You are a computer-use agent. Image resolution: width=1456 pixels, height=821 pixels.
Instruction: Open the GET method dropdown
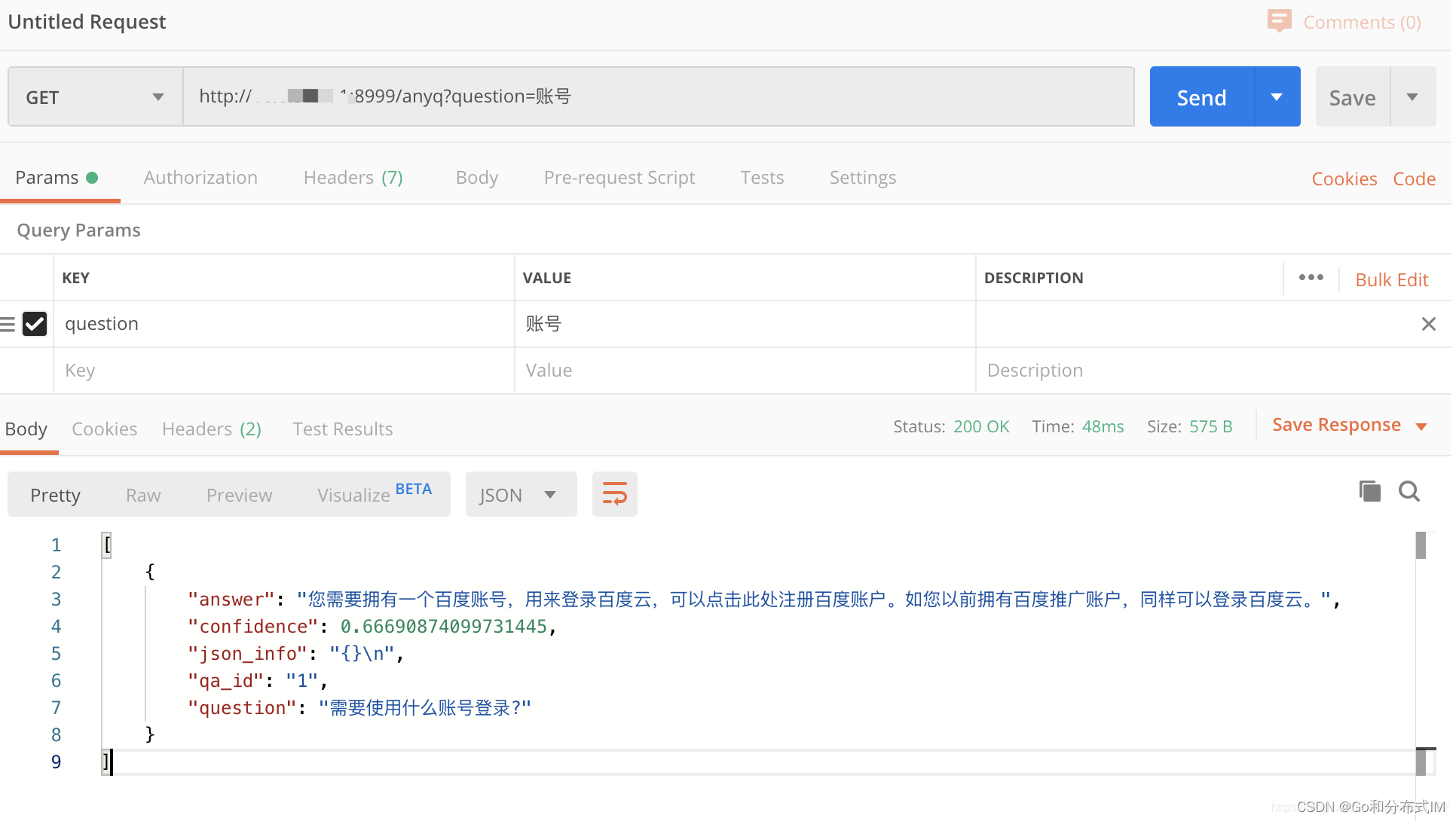(x=95, y=97)
